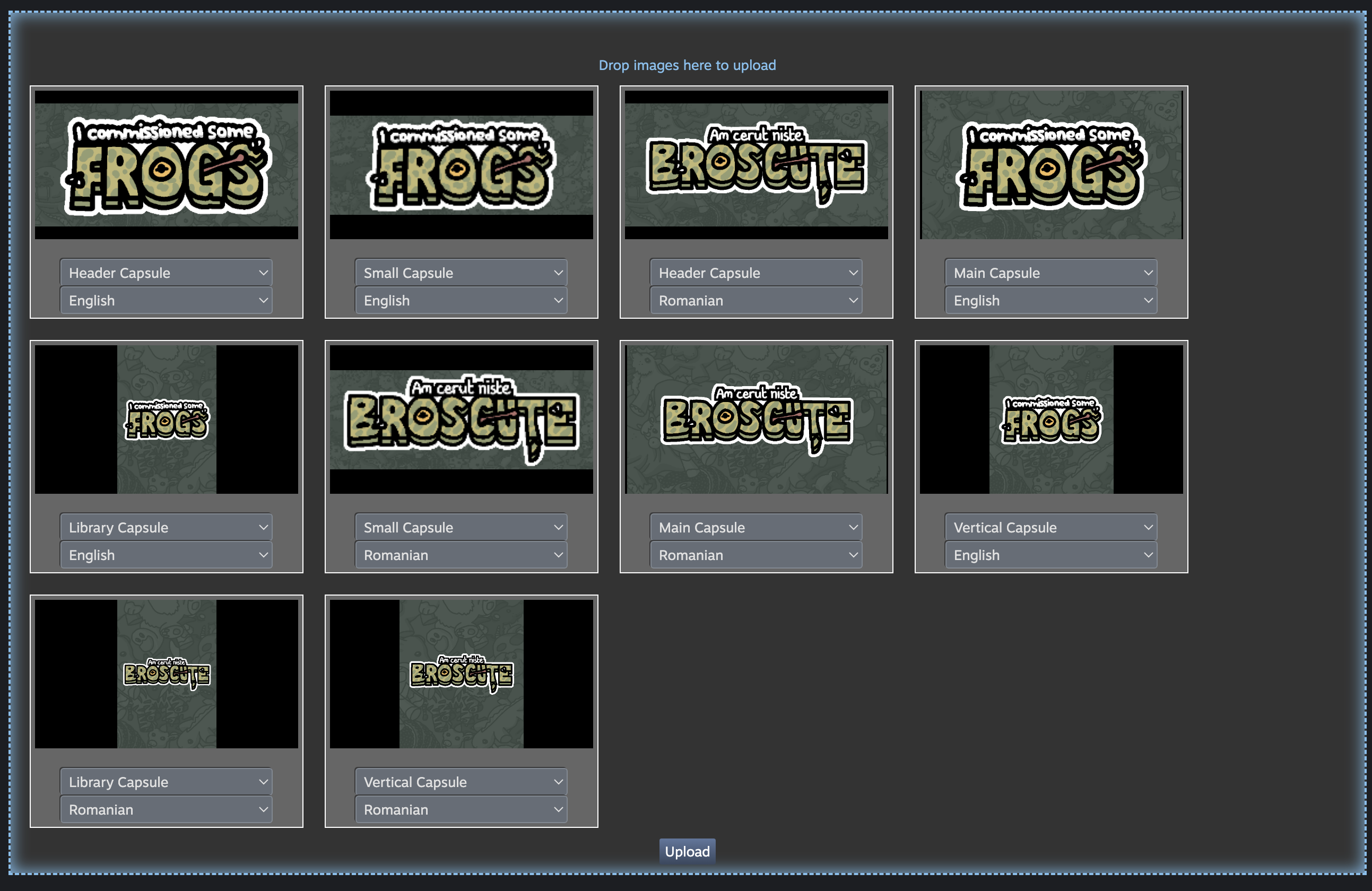Open the English Main Capsule type dropdown

pos(1050,273)
